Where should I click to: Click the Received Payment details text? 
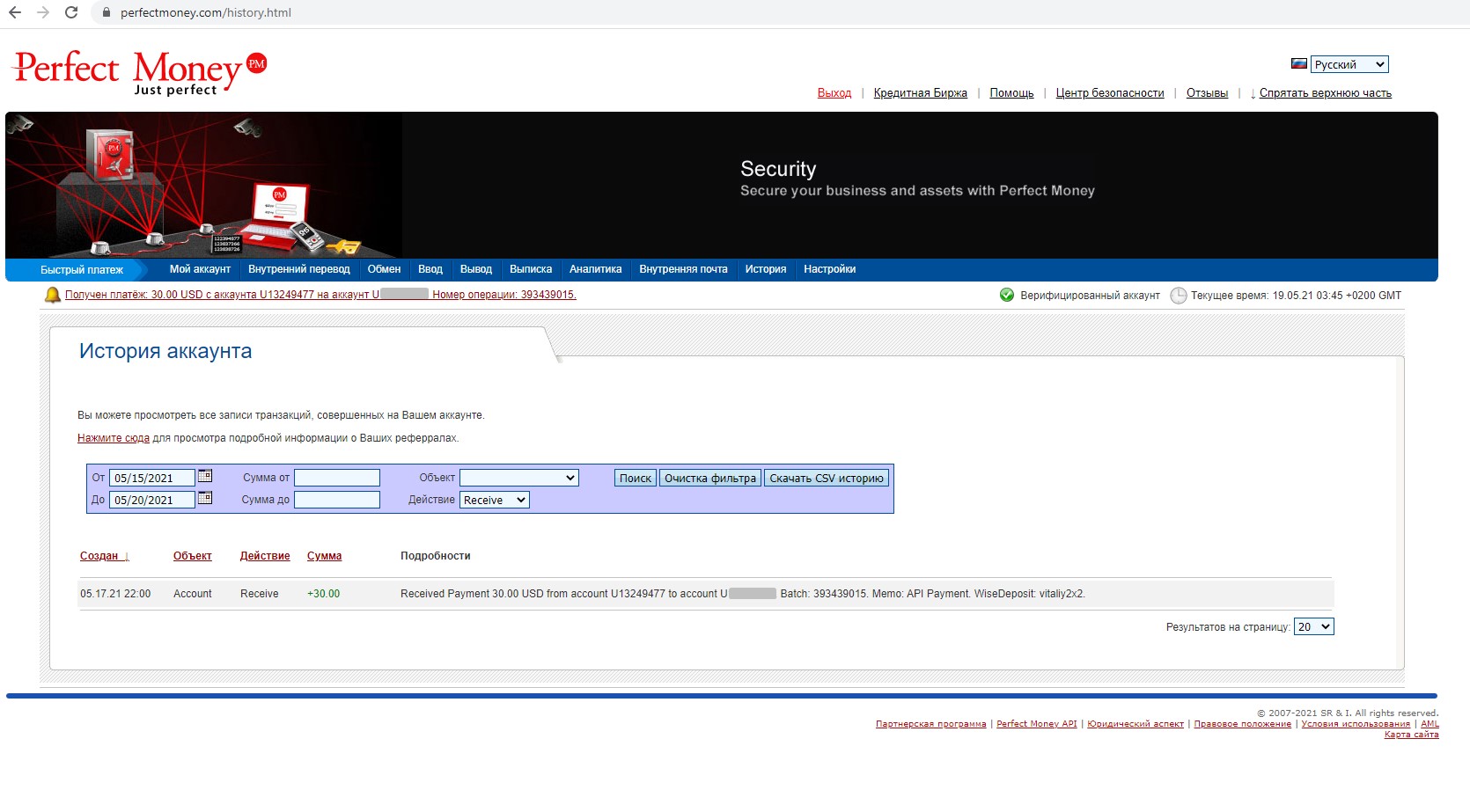click(743, 594)
